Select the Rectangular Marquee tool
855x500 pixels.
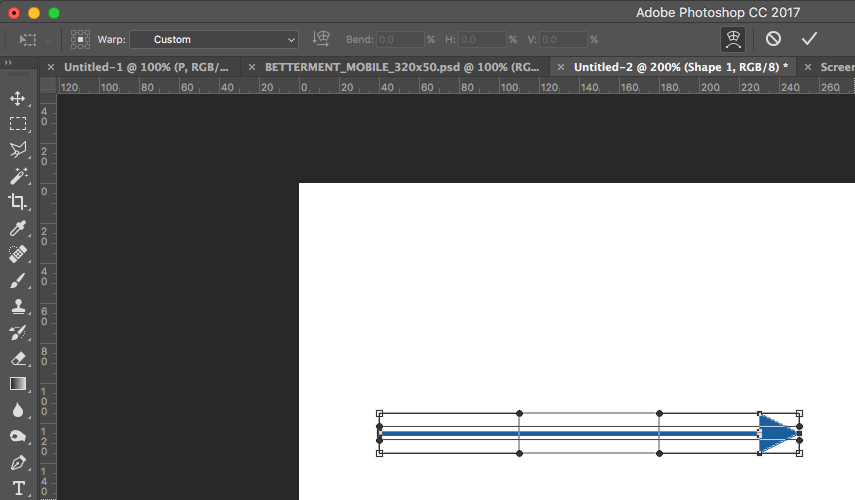click(17, 124)
